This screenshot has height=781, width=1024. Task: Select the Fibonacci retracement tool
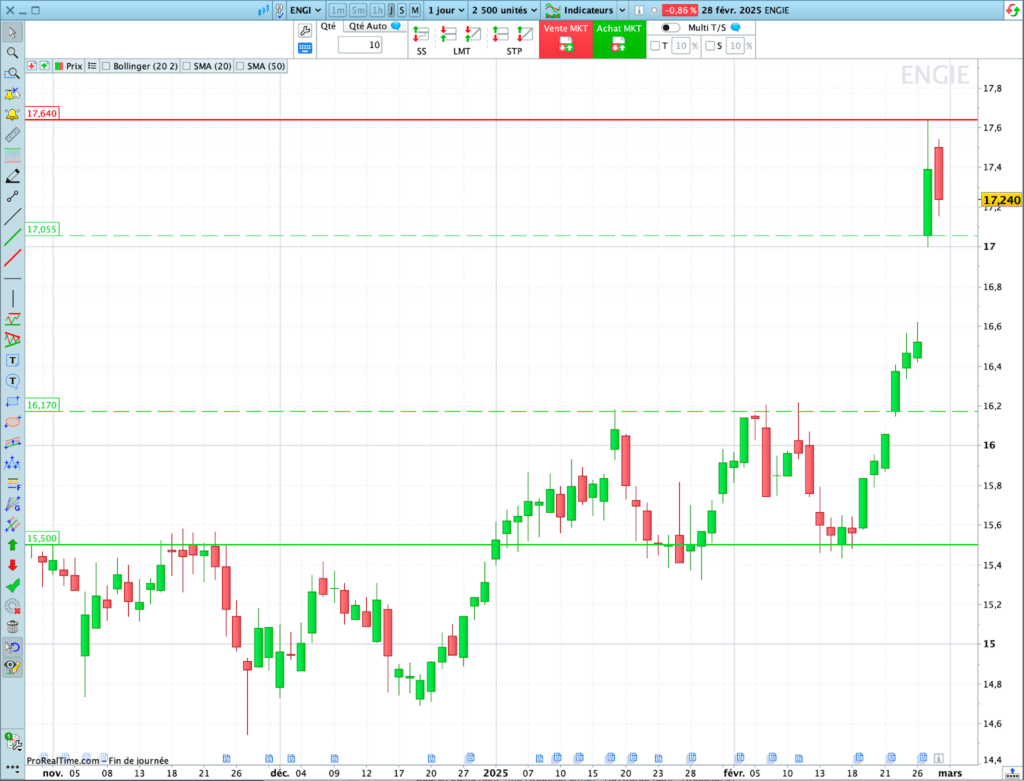[12, 484]
